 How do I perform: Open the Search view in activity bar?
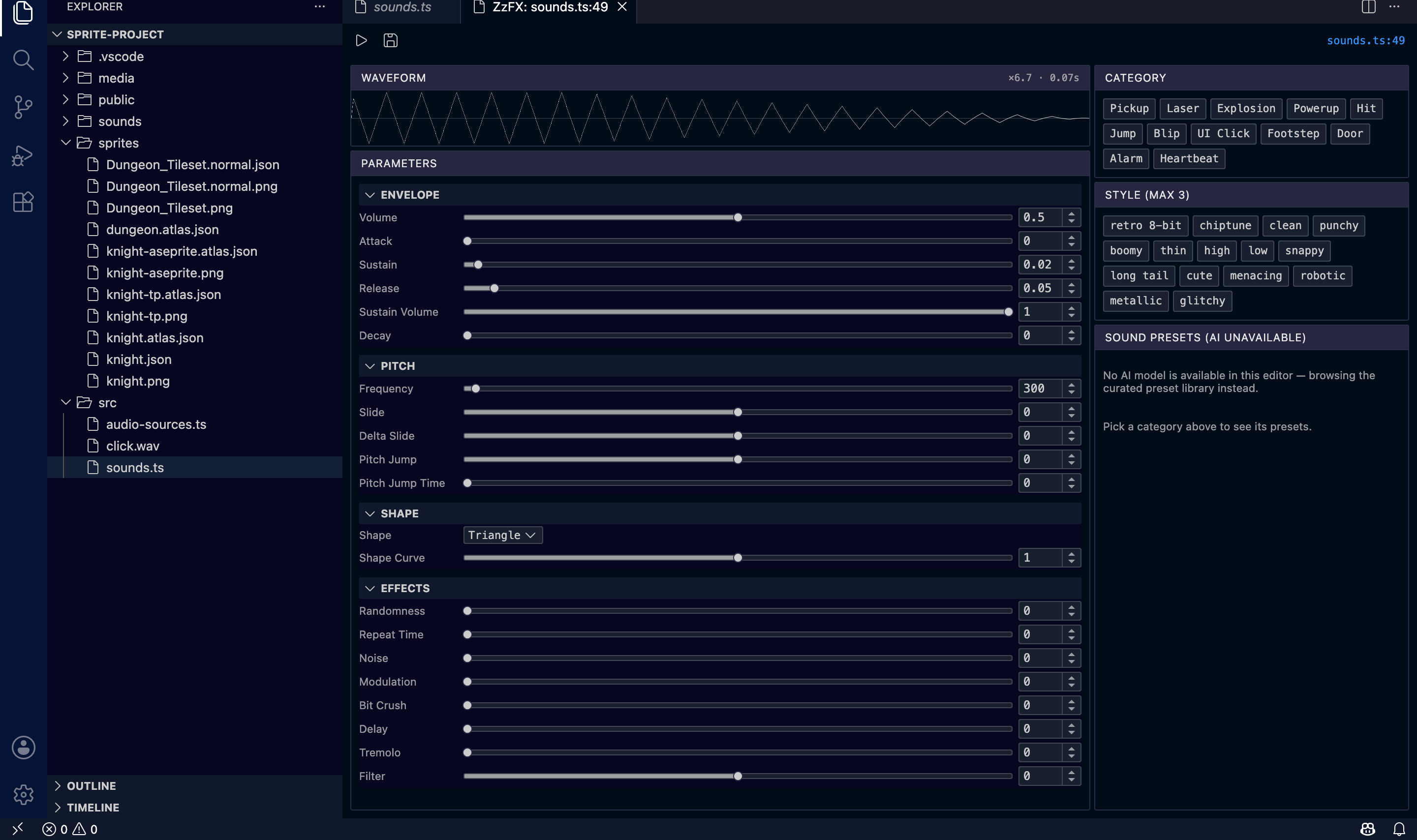pyautogui.click(x=23, y=60)
